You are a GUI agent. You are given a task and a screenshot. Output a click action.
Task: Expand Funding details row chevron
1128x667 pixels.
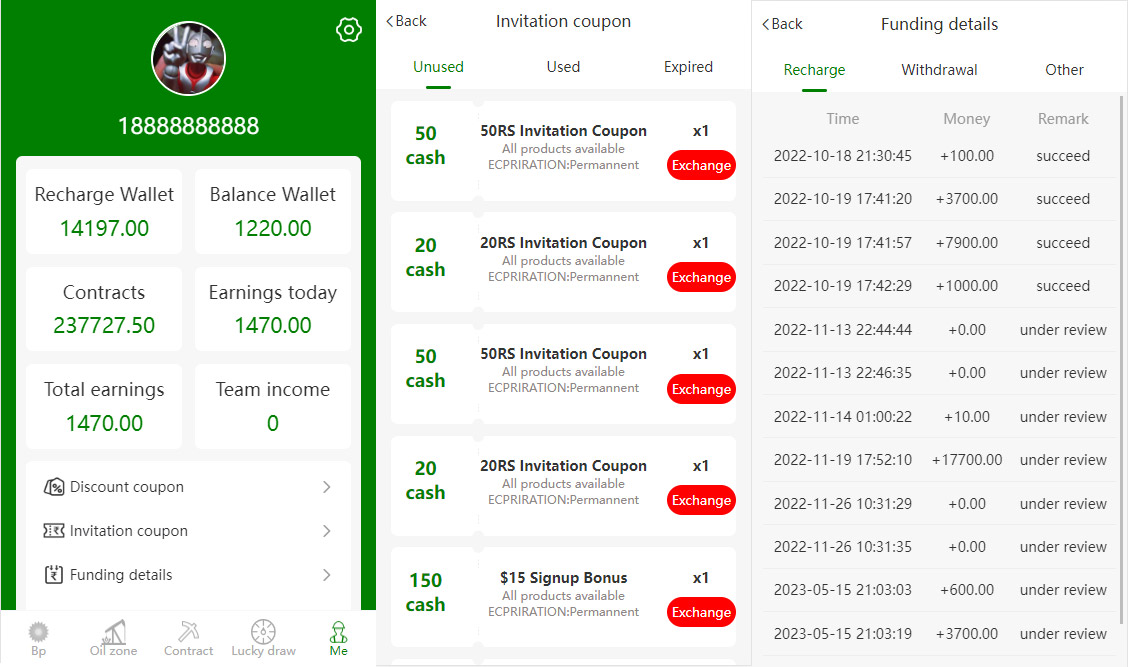[326, 575]
